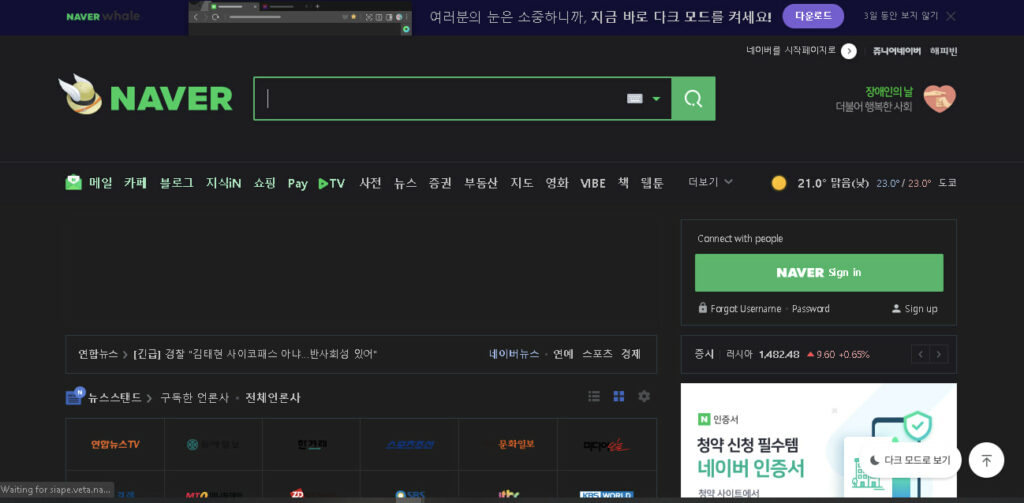Viewport: 1024px width, 503px height.
Task: Open the 연합뉴스 breaking headline source
Action: tap(98, 354)
